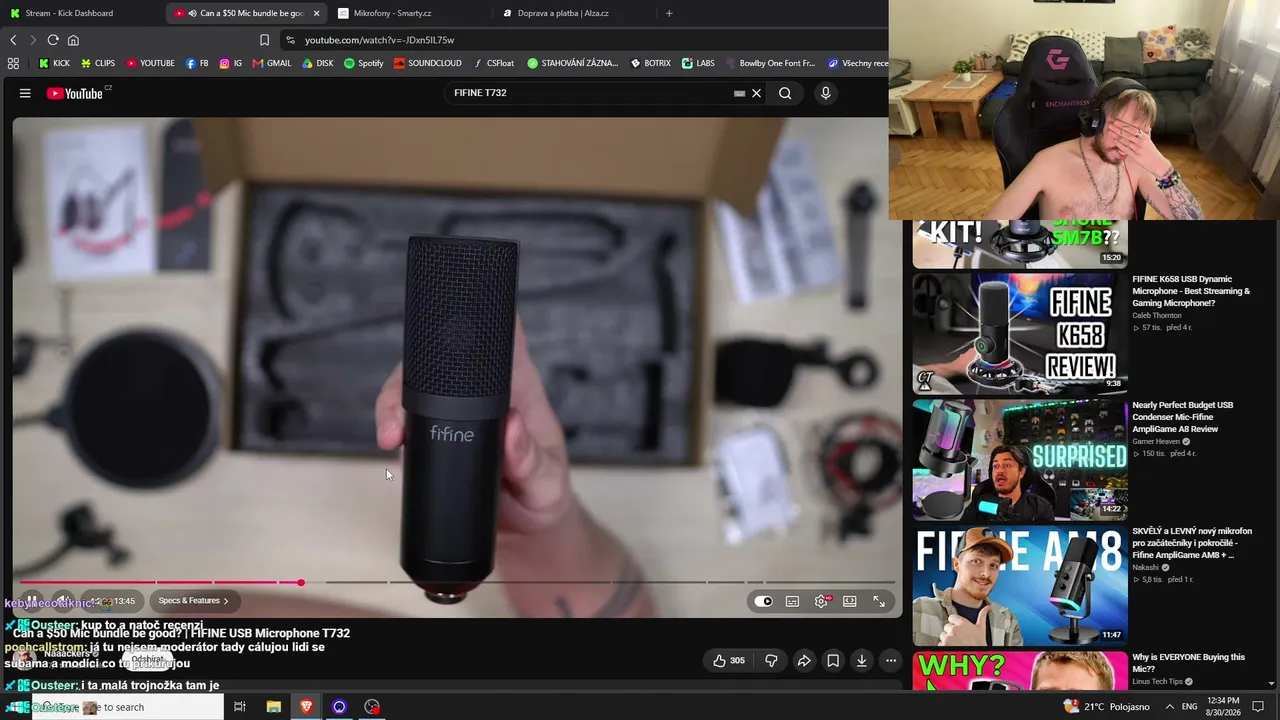Close the Can a $50 Mic bundle tab

click(x=316, y=13)
